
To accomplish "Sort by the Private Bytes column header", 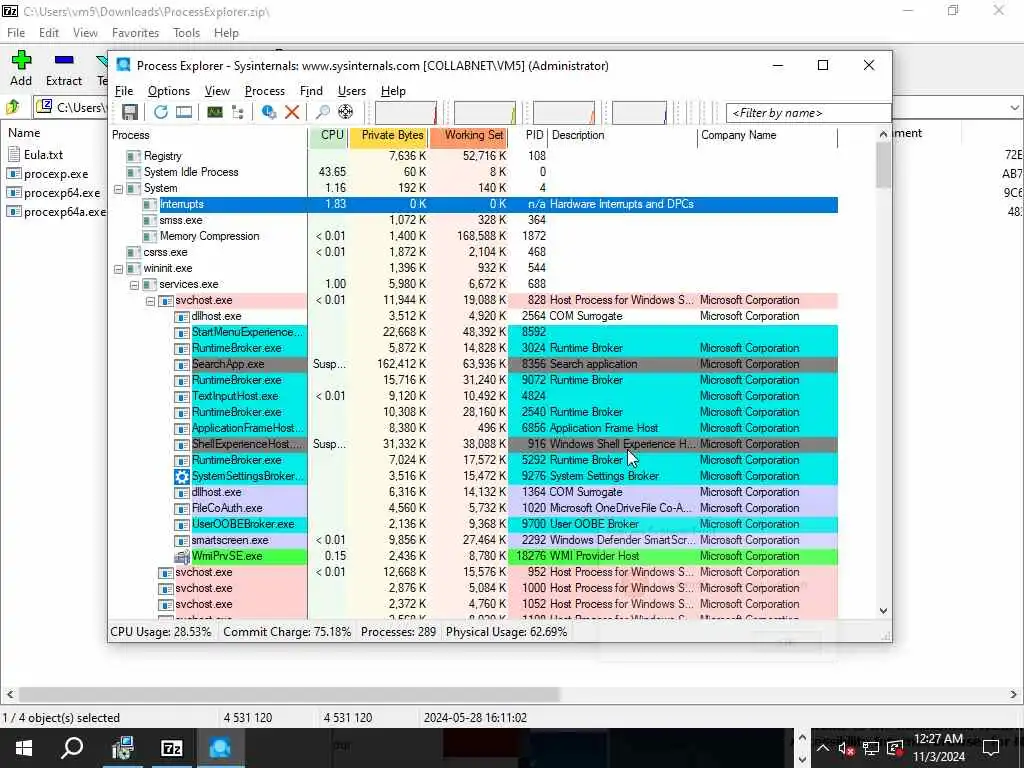I will 389,135.
